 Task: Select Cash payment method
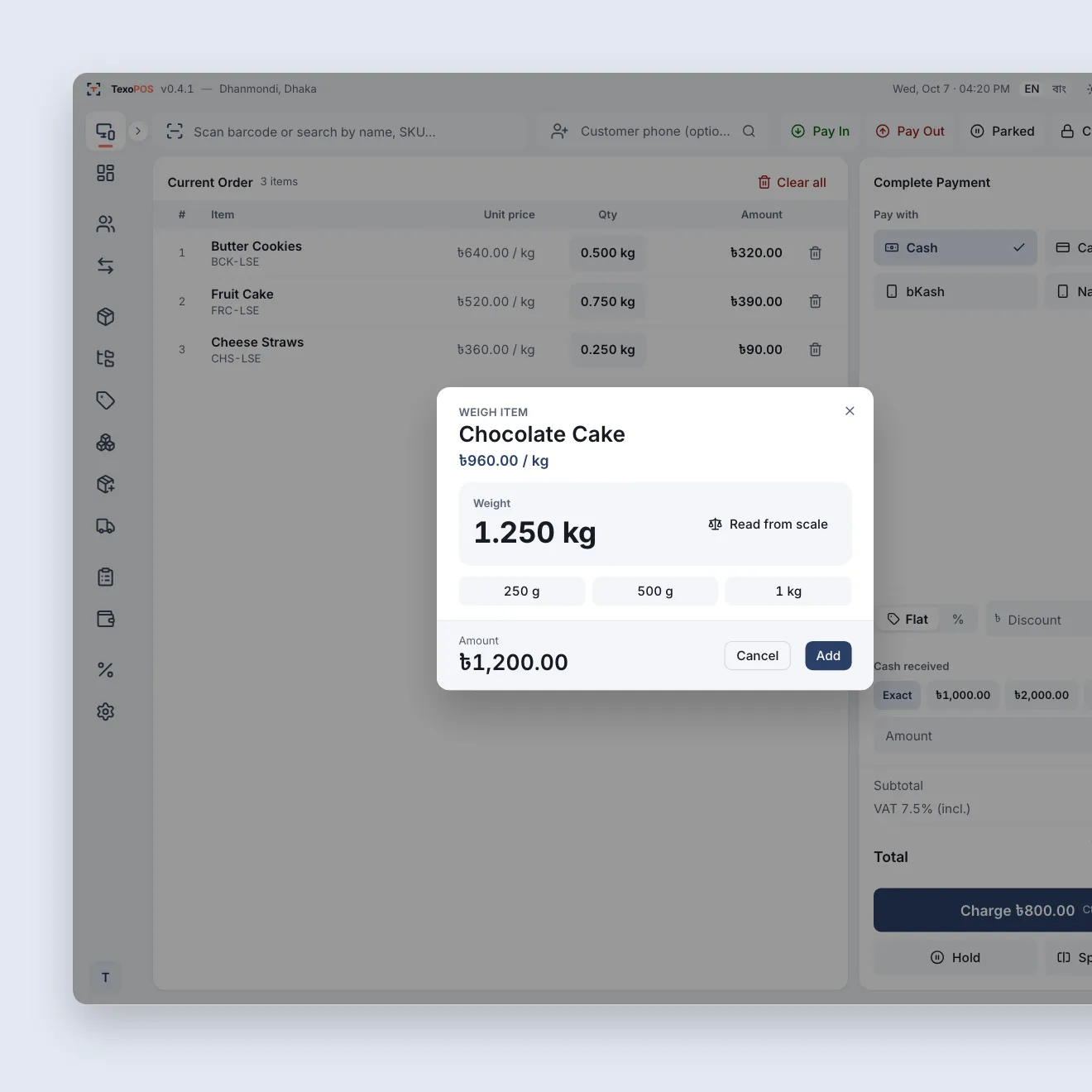coord(955,247)
